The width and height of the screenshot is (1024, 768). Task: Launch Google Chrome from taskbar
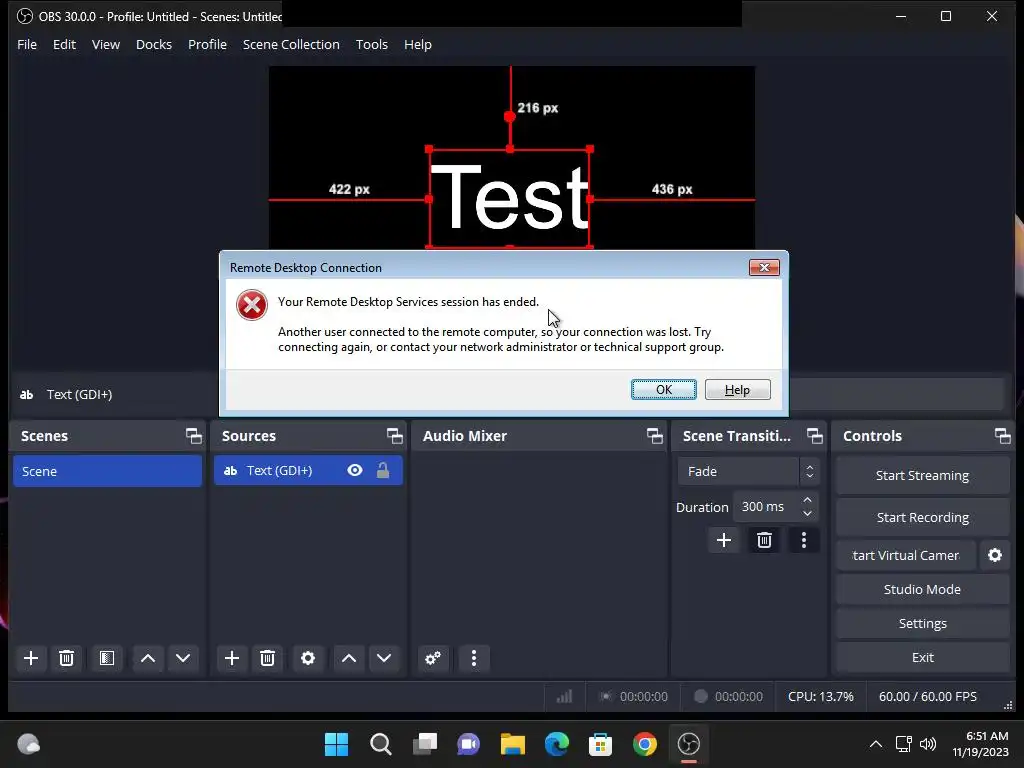645,744
